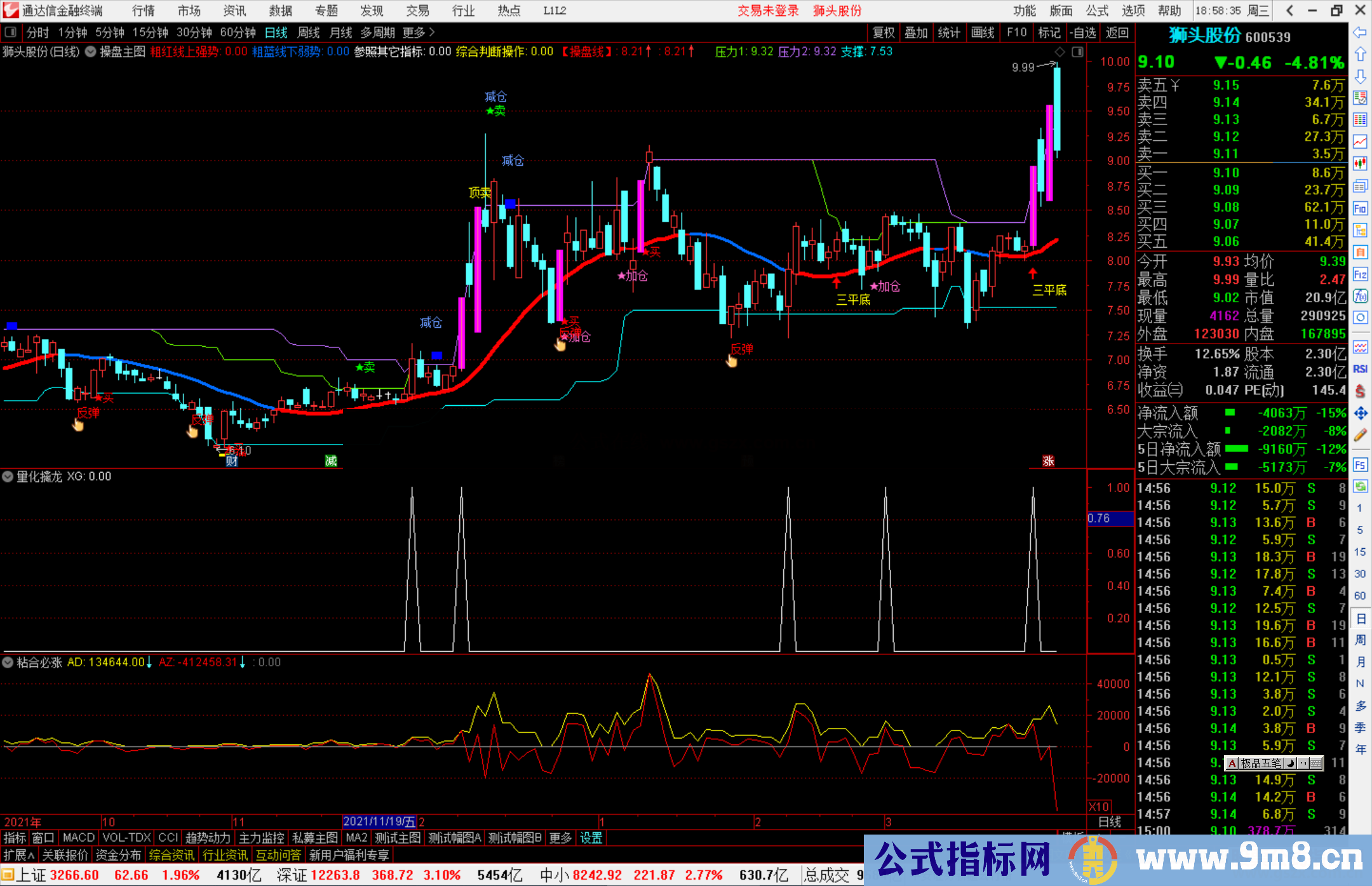
Task: Expand the 扩展 panel at bottom left
Action: coord(19,855)
